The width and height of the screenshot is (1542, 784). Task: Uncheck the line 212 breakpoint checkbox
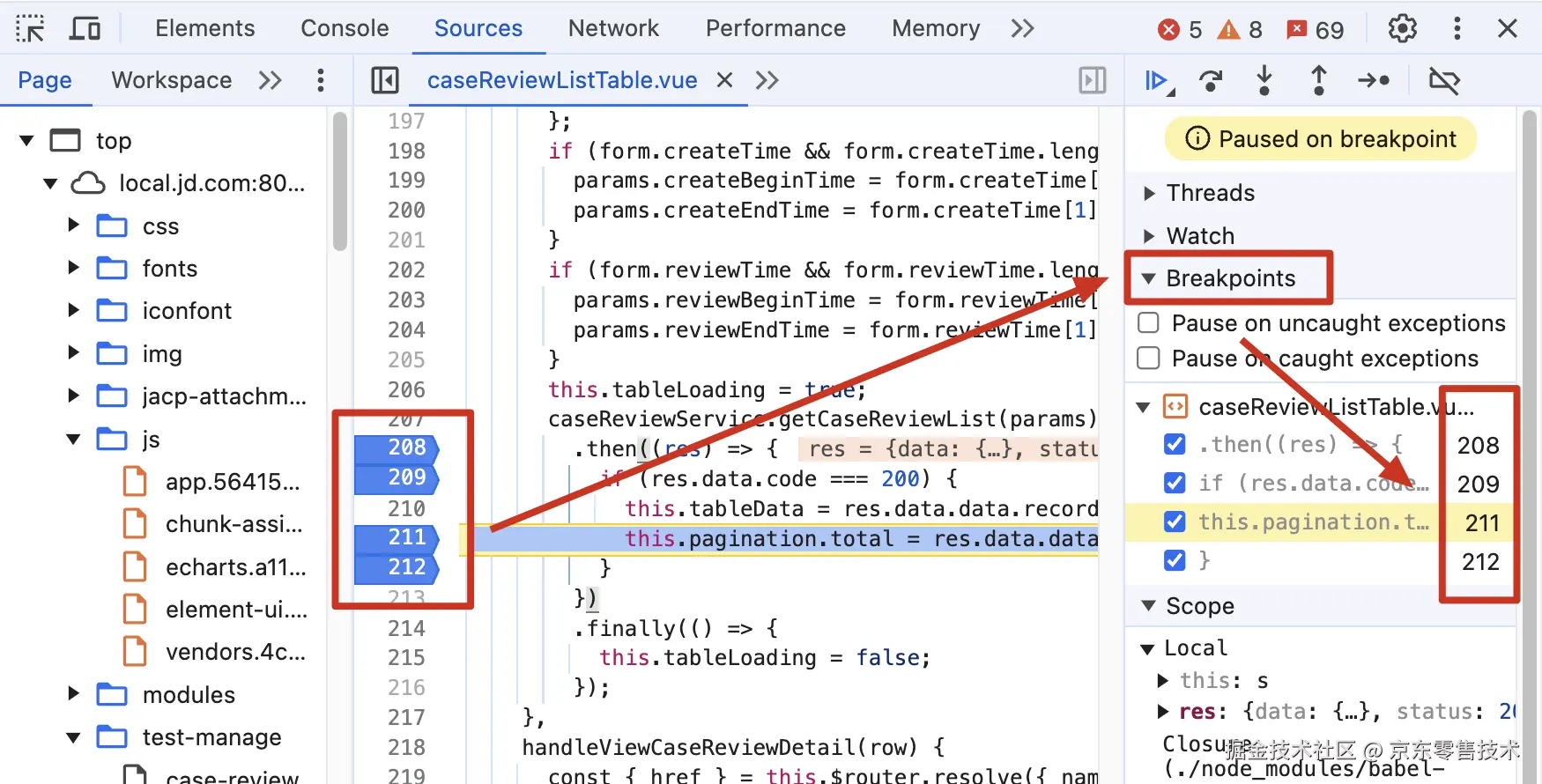pyautogui.click(x=1175, y=560)
